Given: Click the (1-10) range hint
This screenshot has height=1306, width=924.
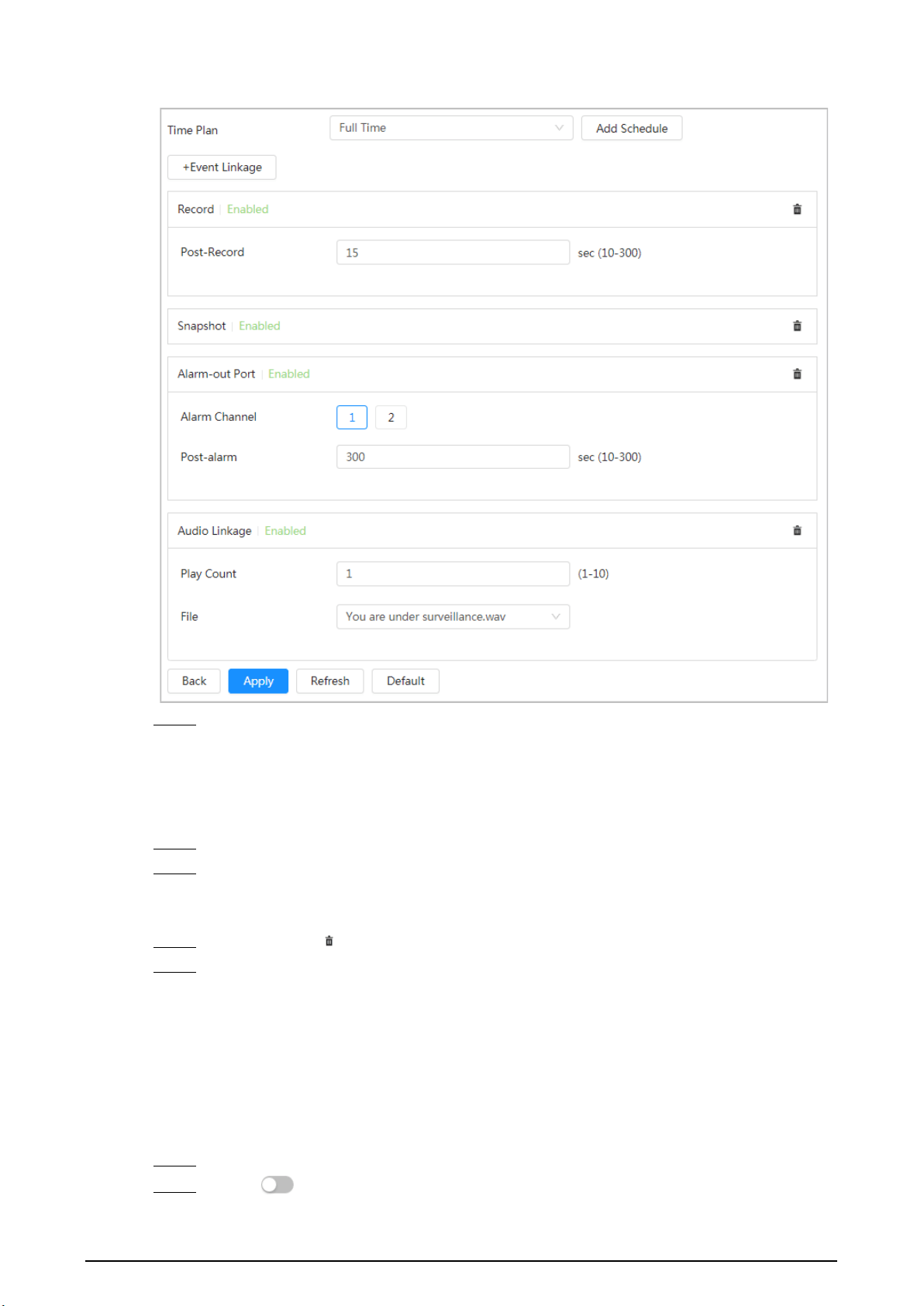Looking at the screenshot, I should [x=594, y=574].
